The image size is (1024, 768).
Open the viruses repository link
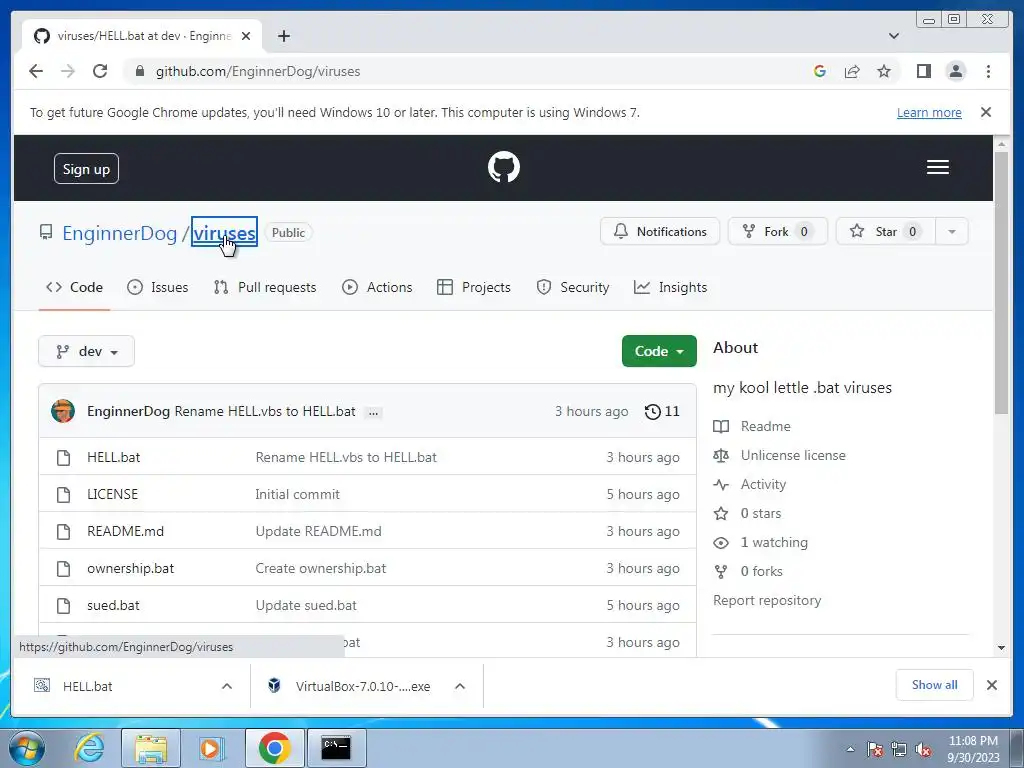pos(224,233)
